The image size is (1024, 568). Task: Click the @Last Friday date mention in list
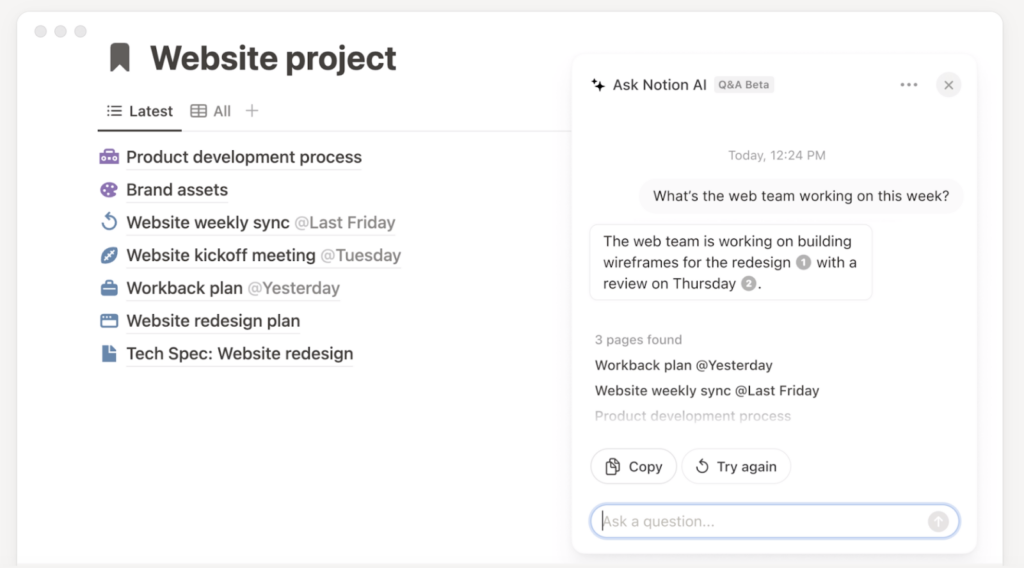pos(345,223)
